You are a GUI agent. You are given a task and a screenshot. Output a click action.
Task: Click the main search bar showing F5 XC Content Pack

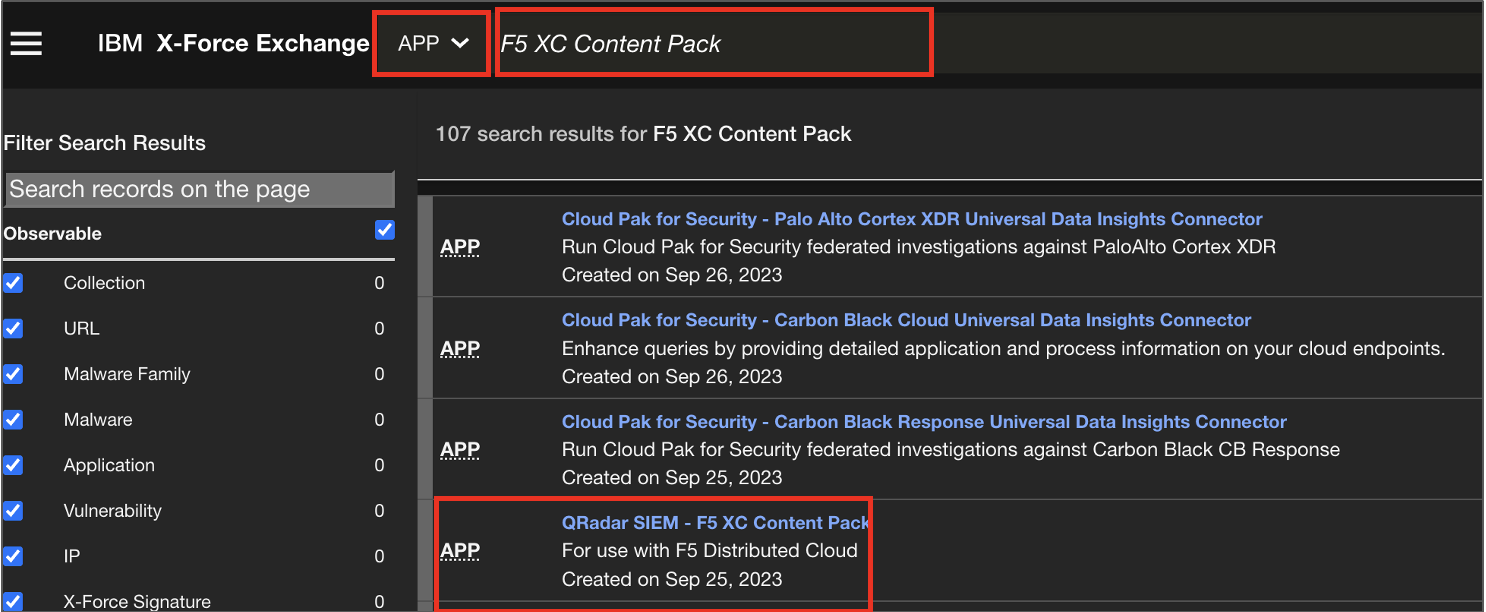pos(714,42)
